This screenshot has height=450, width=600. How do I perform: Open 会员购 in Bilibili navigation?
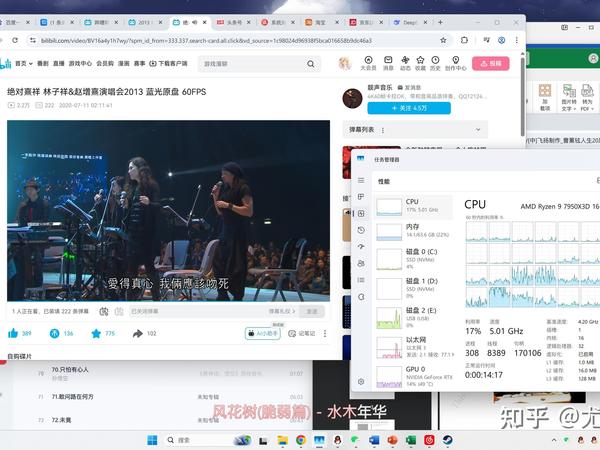tap(105, 64)
